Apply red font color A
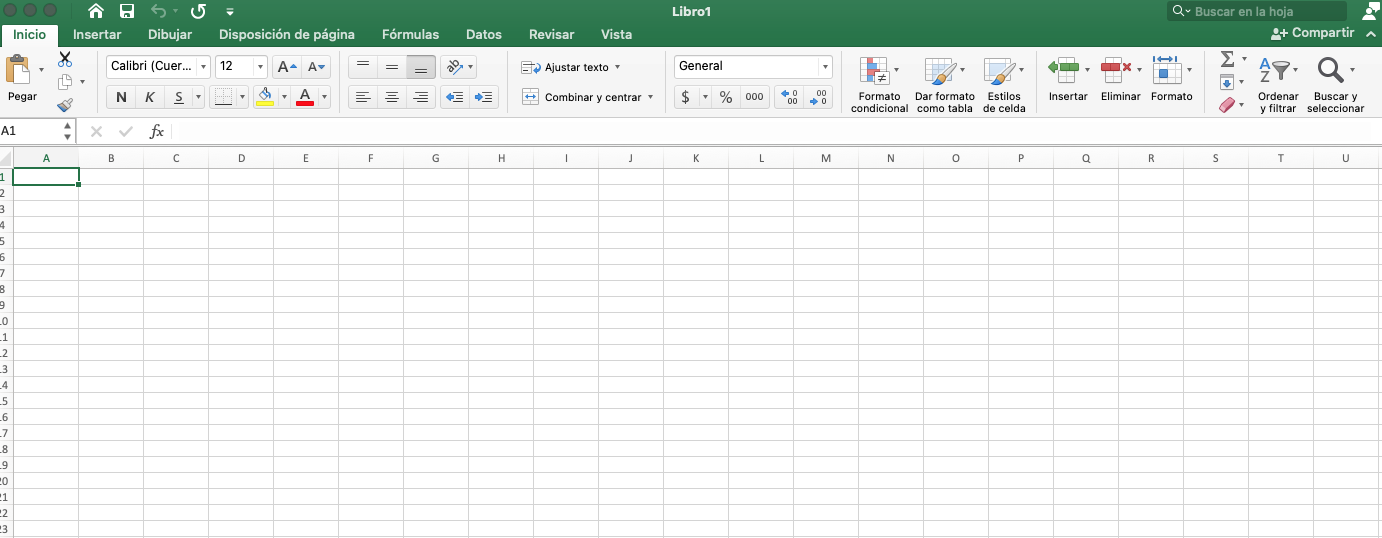The image size is (1382, 538). (306, 97)
